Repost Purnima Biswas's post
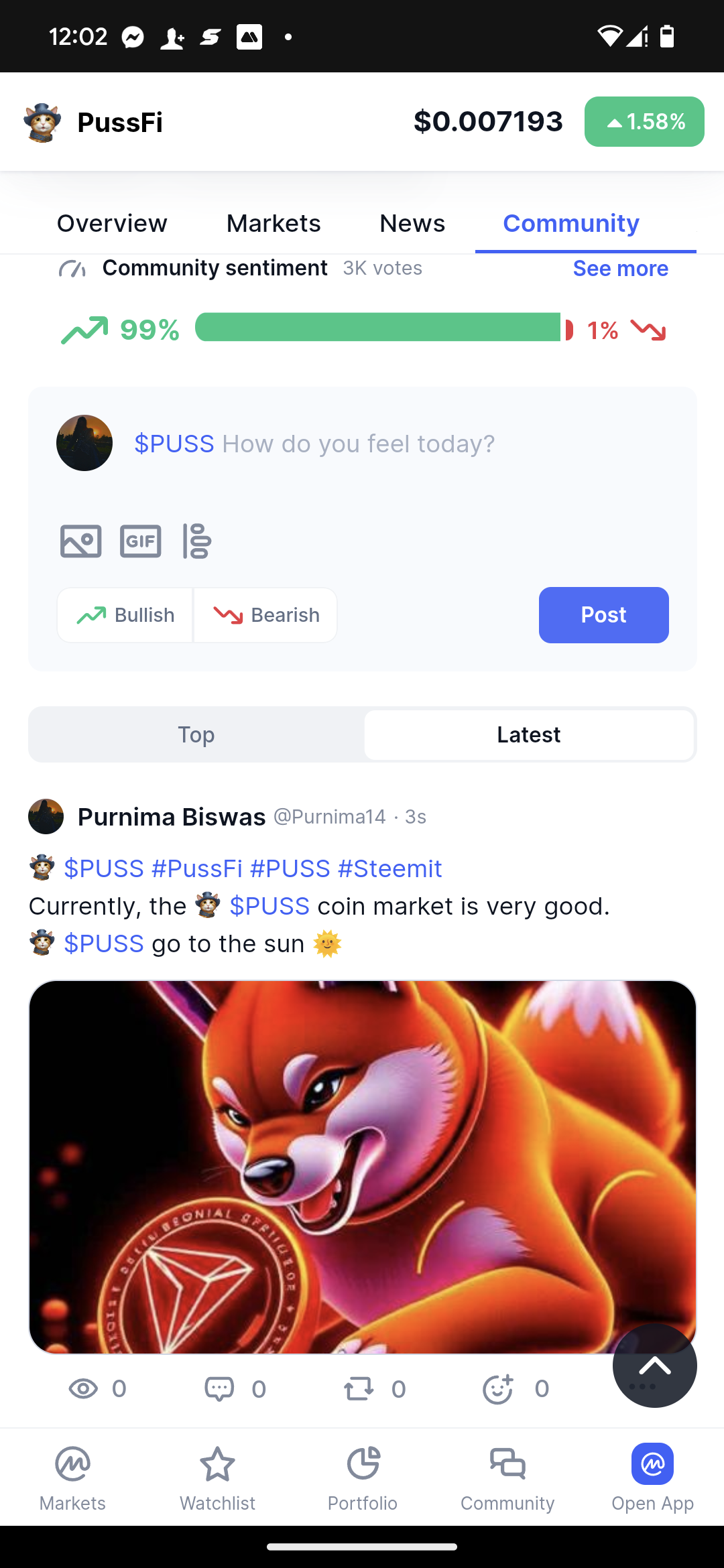The height and width of the screenshot is (1568, 724). click(359, 1389)
